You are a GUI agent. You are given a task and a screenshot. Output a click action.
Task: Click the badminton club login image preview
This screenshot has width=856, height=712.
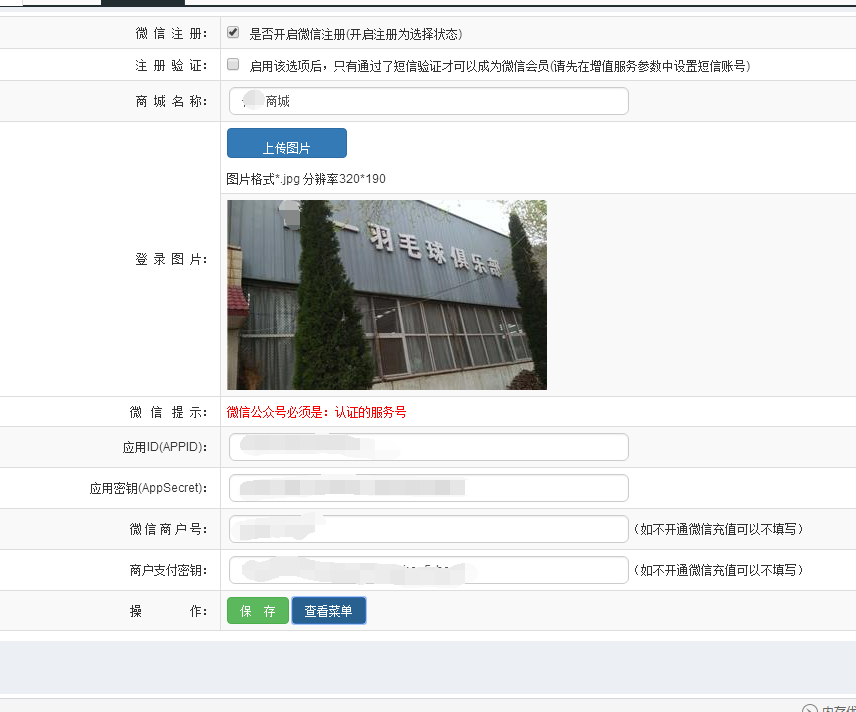pyautogui.click(x=387, y=294)
